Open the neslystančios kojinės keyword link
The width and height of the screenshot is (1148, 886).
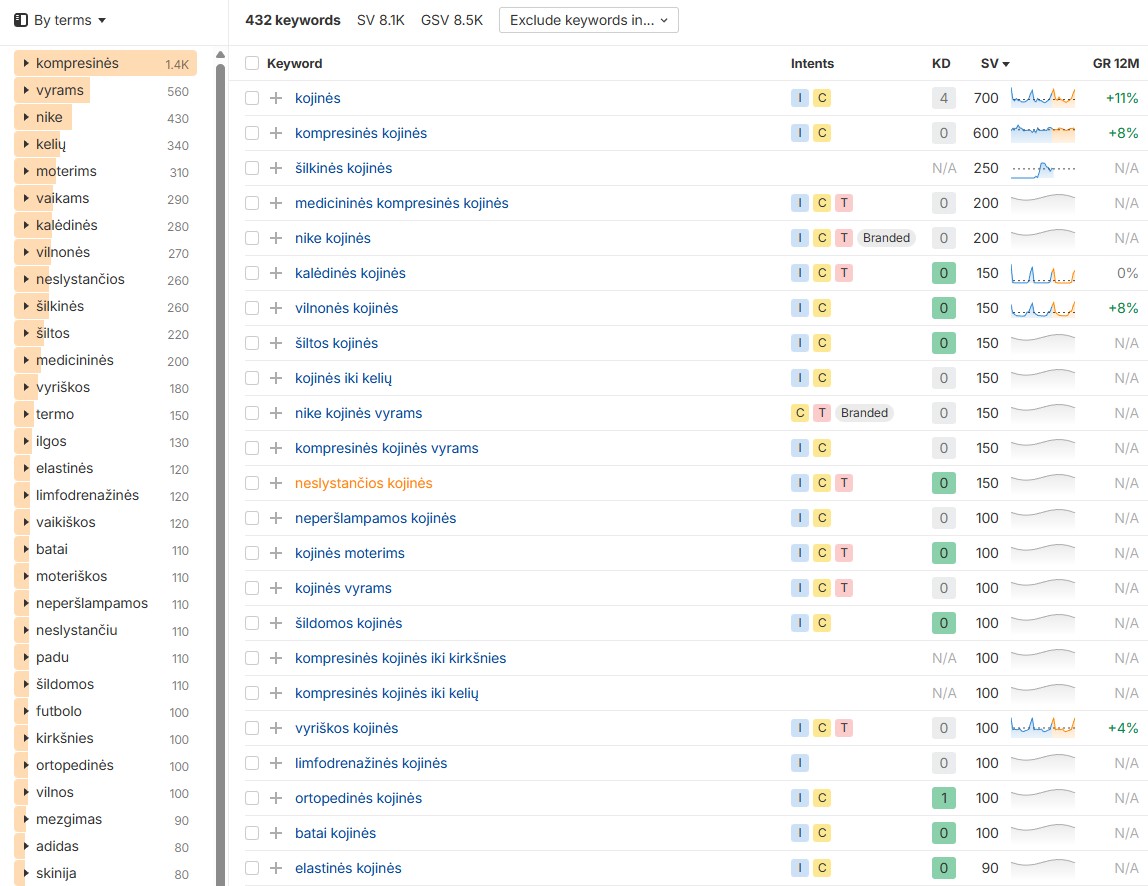pyautogui.click(x=363, y=483)
